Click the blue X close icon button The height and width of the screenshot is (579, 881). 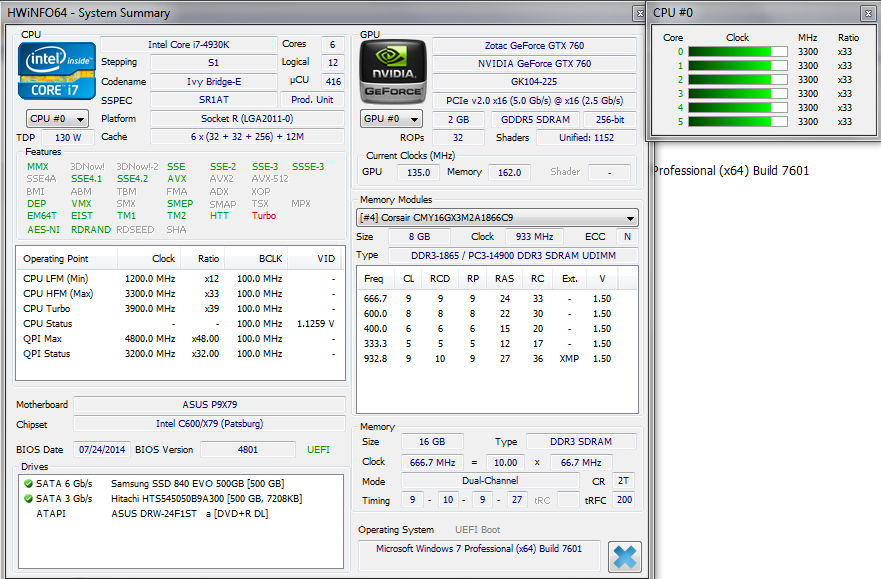coord(624,557)
